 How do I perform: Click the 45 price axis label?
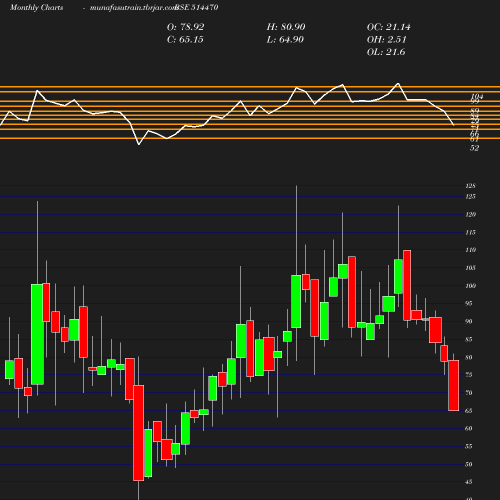pos(469,482)
